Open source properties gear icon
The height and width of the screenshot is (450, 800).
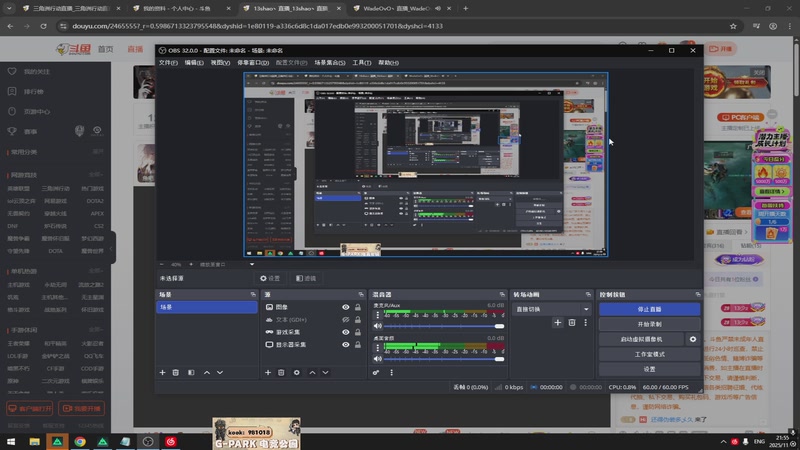[296, 372]
